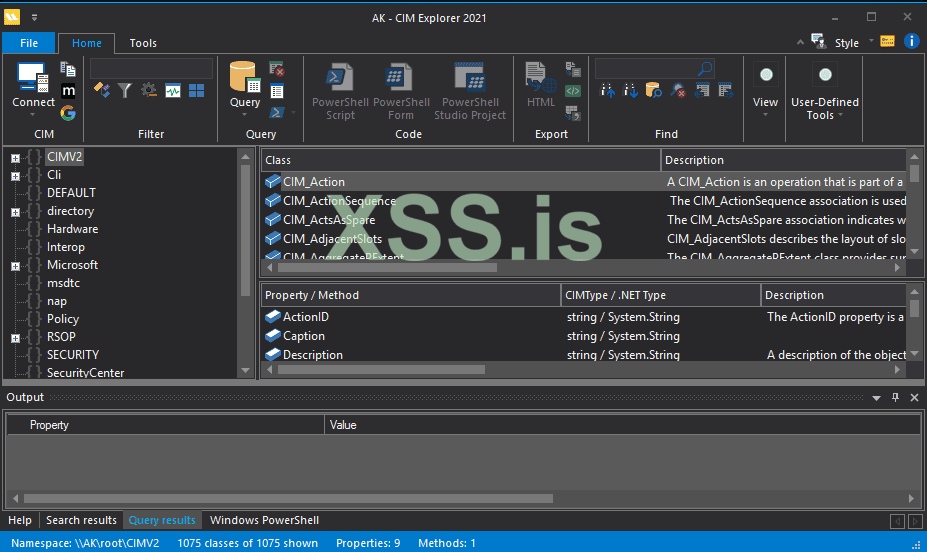927x552 pixels.
Task: Expand the CIMV2 namespace node
Action: tap(15, 157)
